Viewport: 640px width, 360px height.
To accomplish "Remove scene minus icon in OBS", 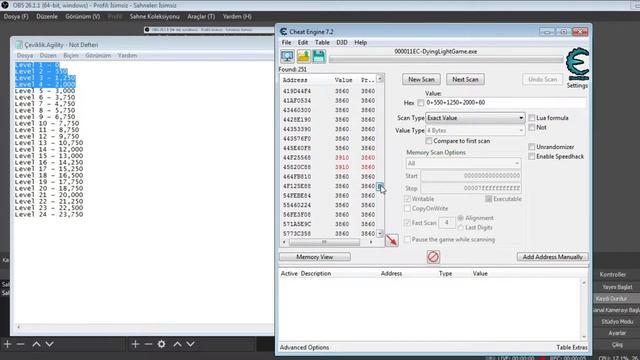I will click(x=20, y=344).
